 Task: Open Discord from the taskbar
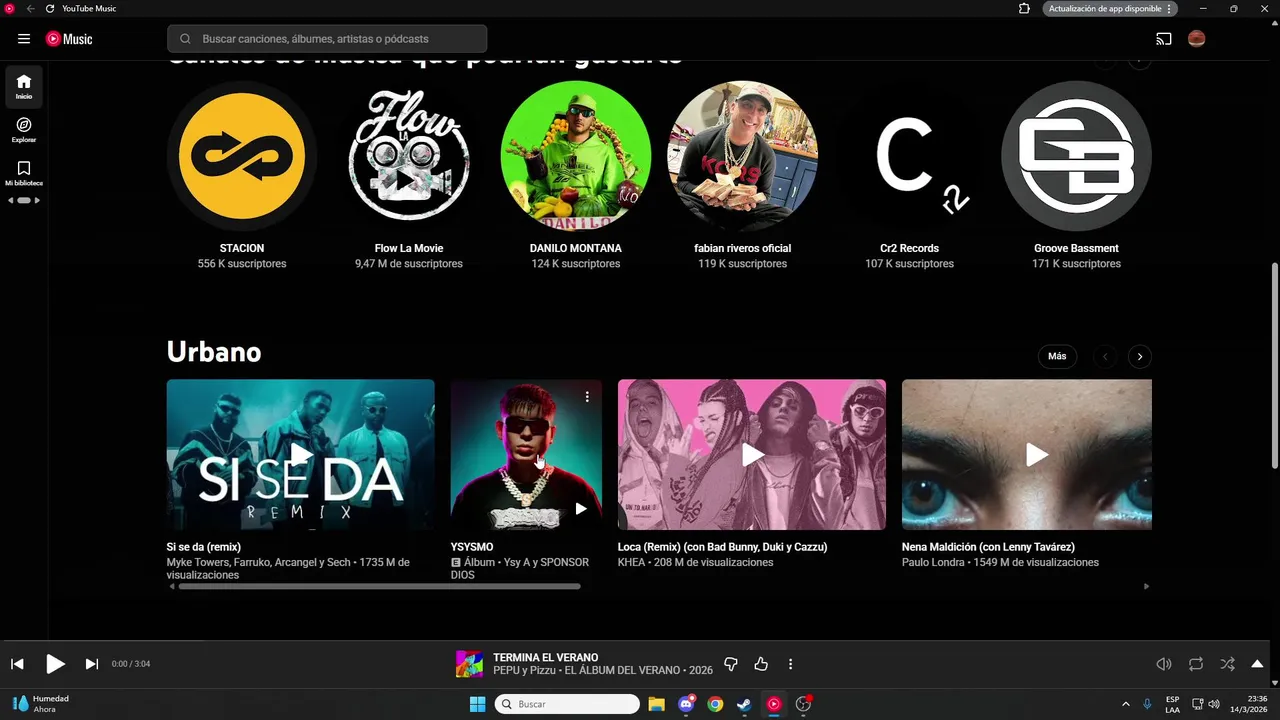point(686,704)
